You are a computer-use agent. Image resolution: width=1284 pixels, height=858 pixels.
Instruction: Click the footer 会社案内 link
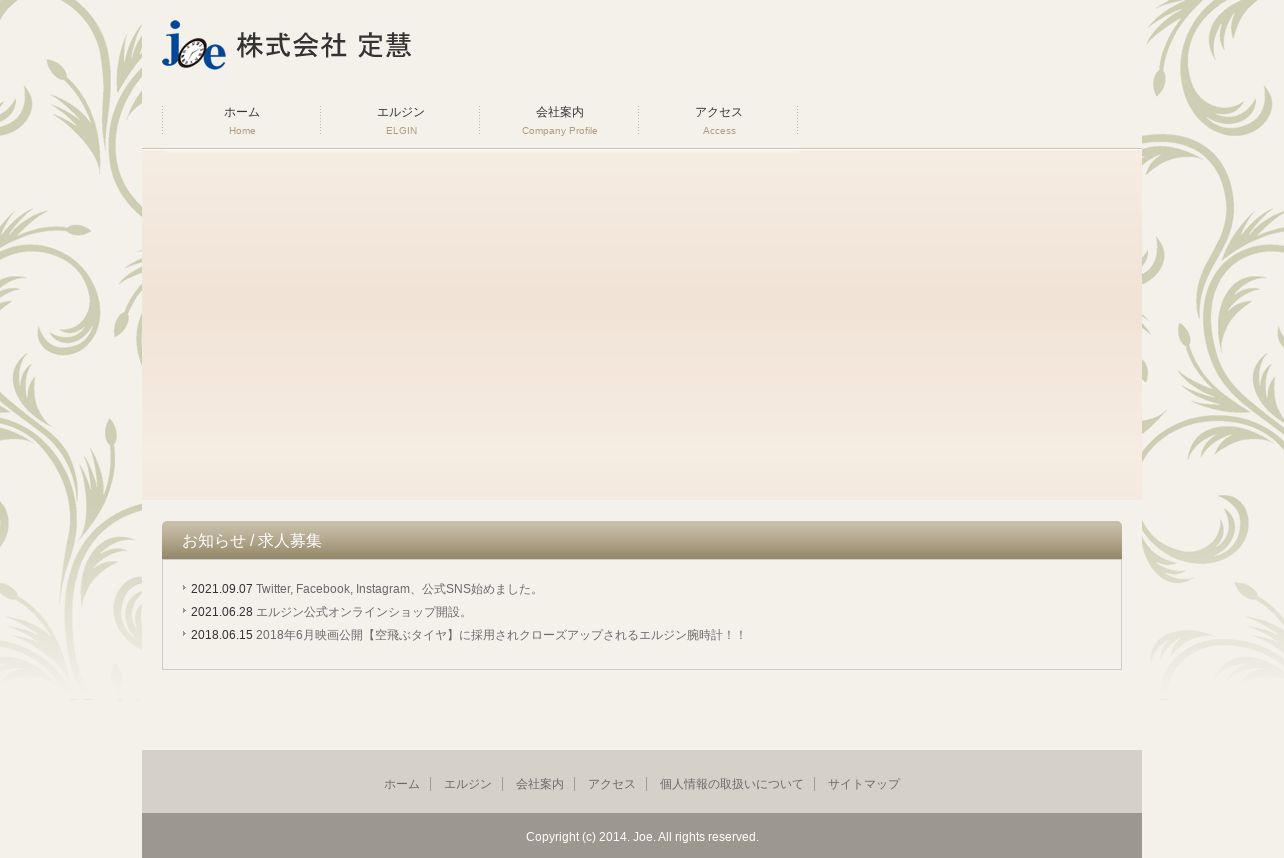tap(540, 784)
